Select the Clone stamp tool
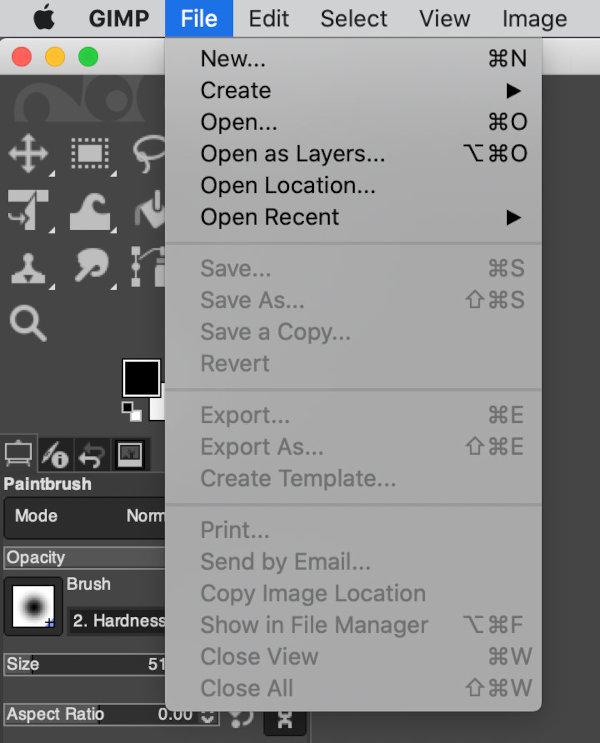The width and height of the screenshot is (600, 743). click(28, 269)
